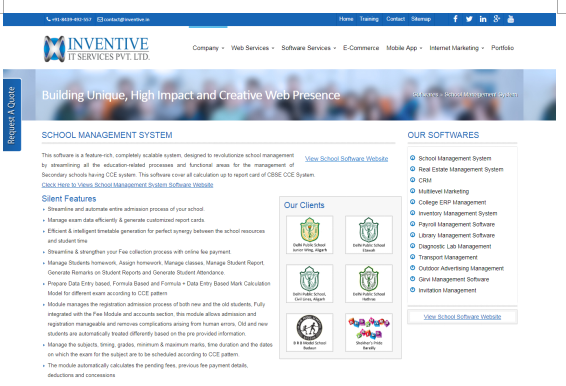The height and width of the screenshot is (386, 566).
Task: Expand the Company dropdown menu
Action: tap(208, 48)
